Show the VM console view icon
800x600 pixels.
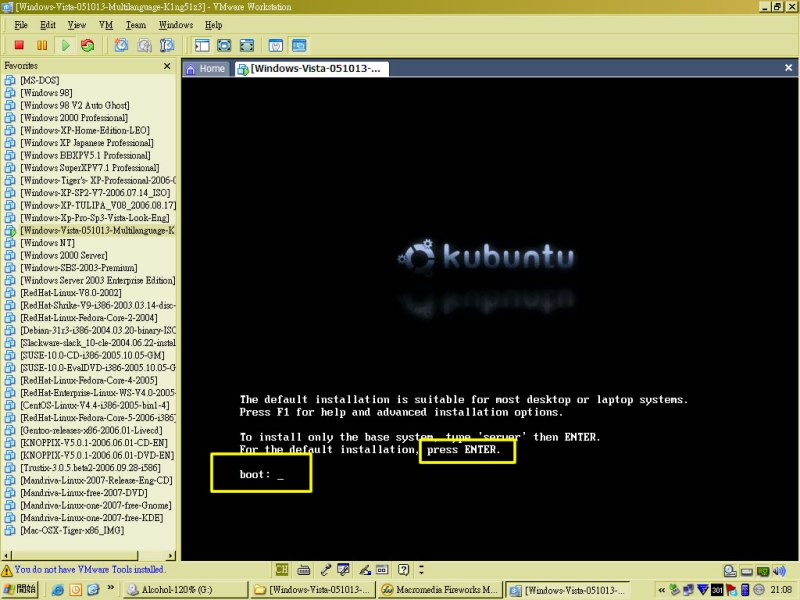coord(299,45)
